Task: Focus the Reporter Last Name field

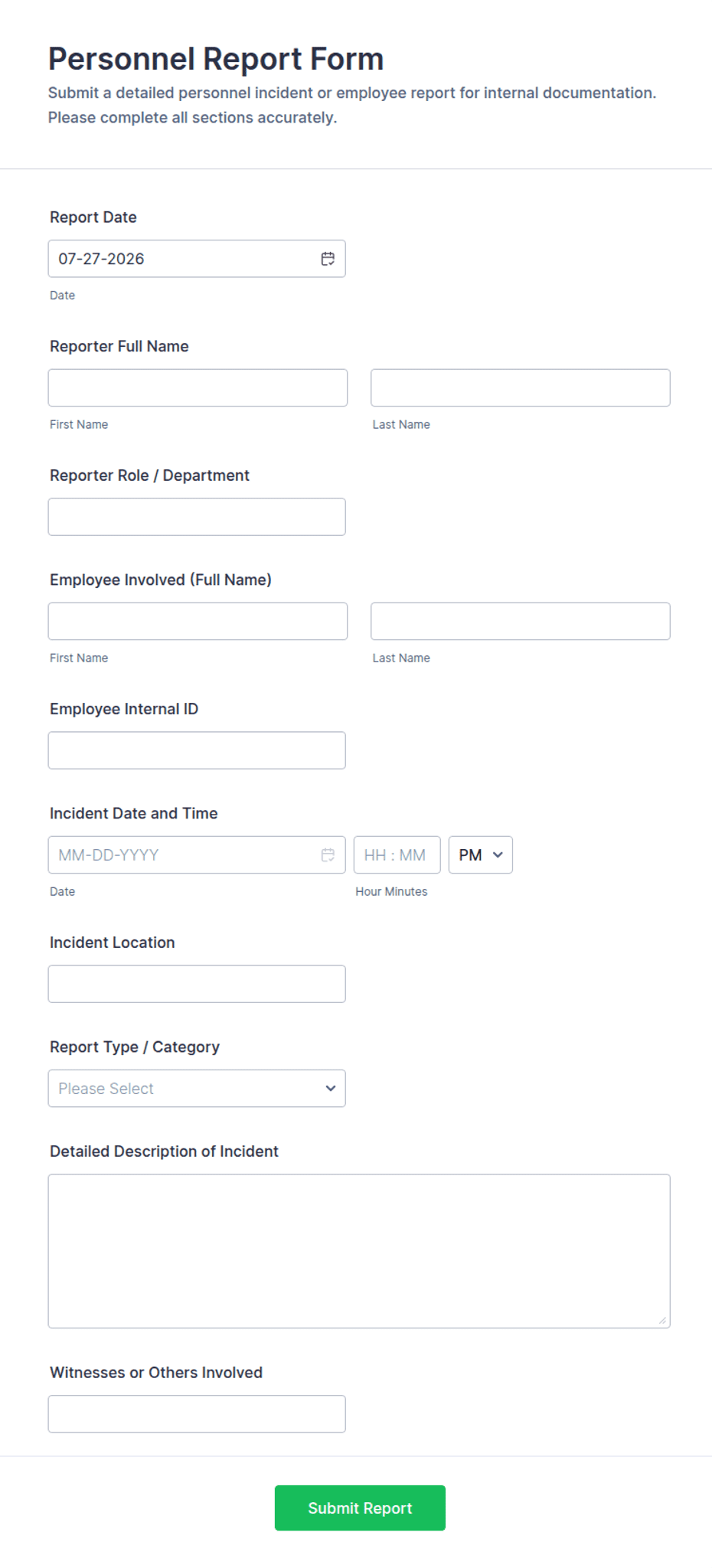Action: [521, 388]
